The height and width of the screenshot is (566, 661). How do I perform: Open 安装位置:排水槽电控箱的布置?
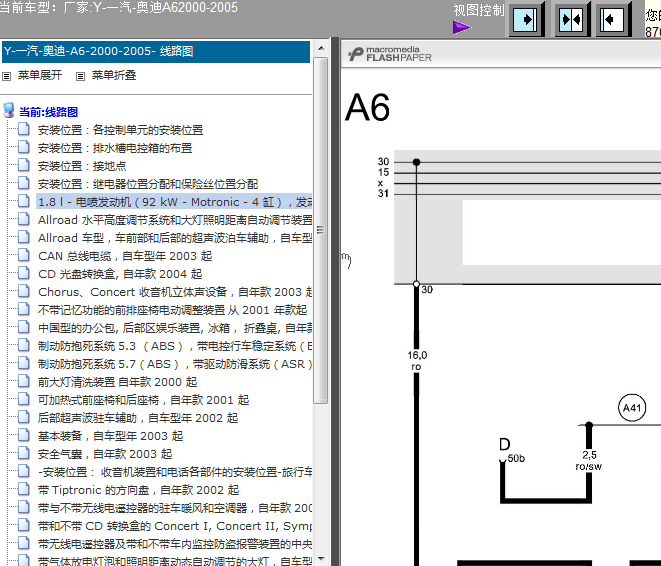click(115, 148)
